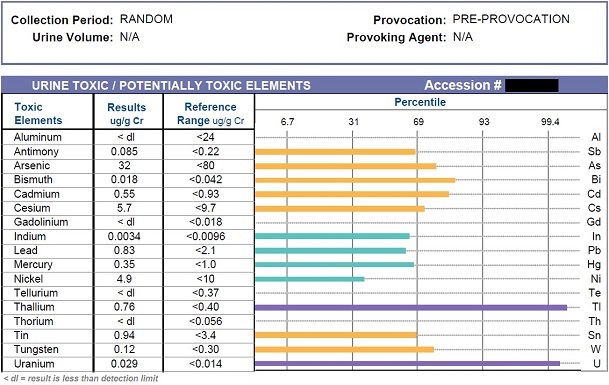This screenshot has height=385, width=609.
Task: Select the detection limit footnote text
Action: (x=81, y=378)
